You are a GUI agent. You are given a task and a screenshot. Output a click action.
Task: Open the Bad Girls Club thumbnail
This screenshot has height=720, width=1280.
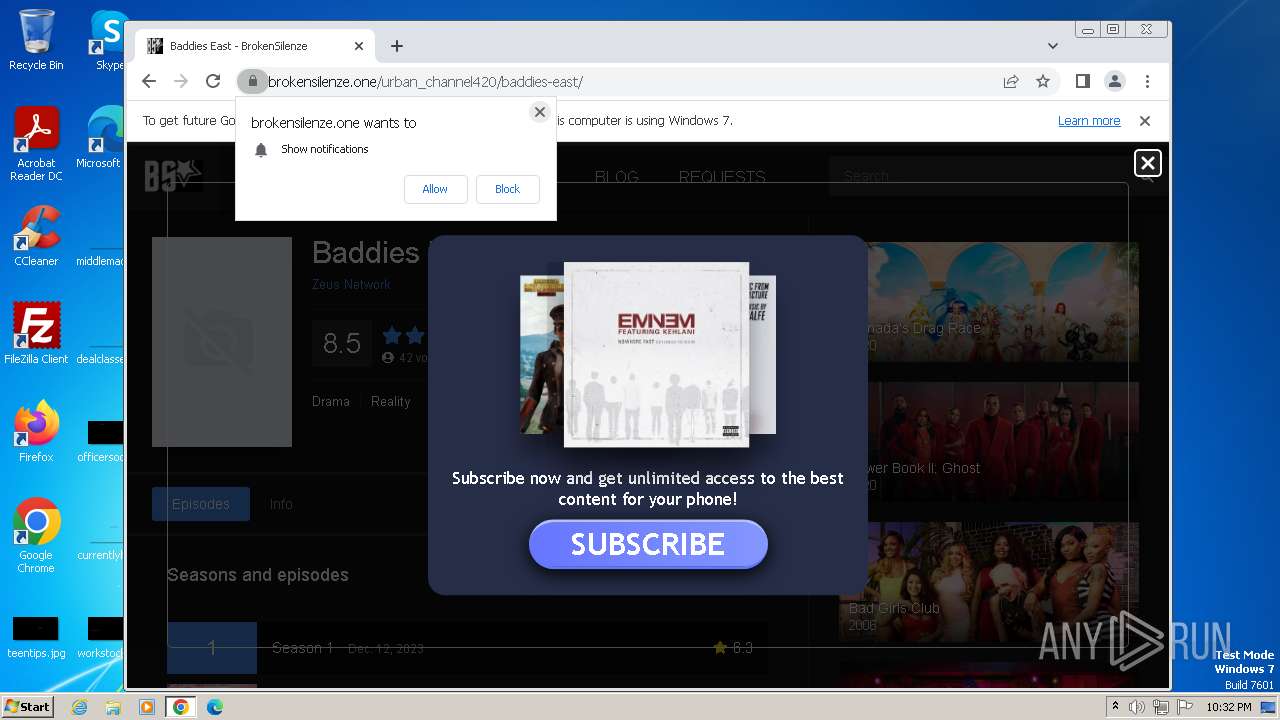coord(990,582)
